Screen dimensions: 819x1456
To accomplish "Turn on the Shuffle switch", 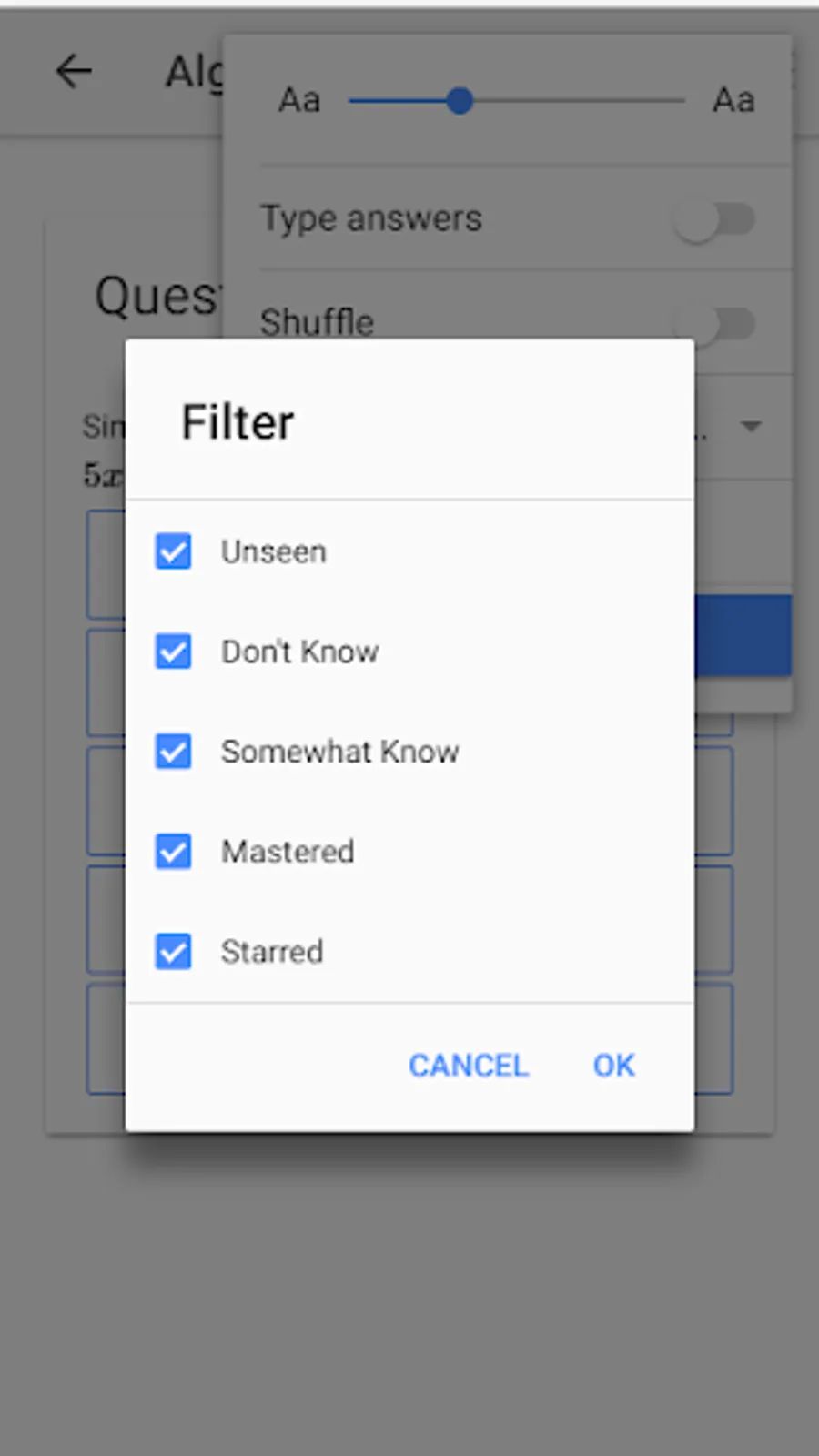I will (x=715, y=323).
